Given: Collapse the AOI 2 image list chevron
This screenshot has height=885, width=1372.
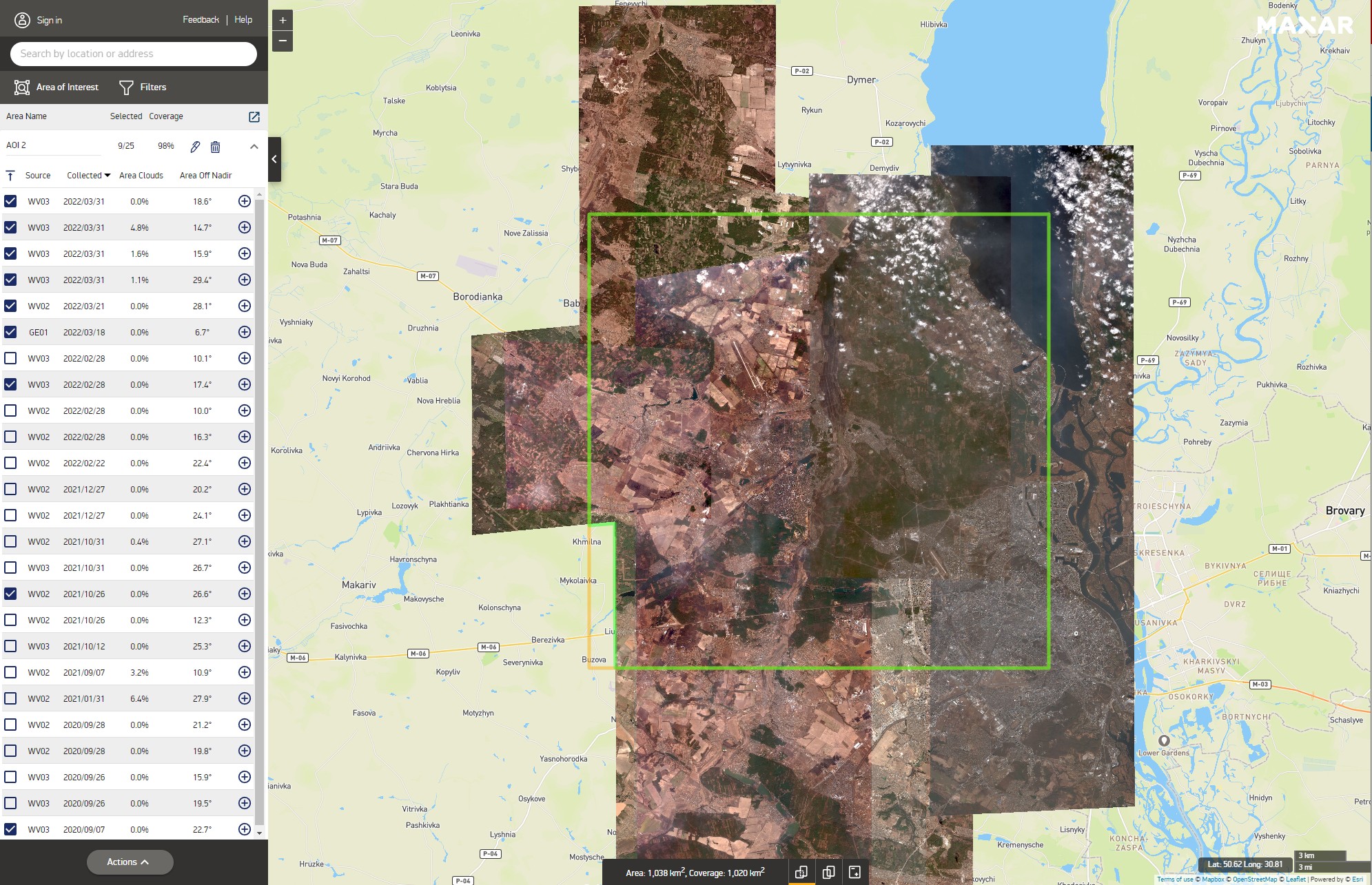Looking at the screenshot, I should click(x=254, y=146).
